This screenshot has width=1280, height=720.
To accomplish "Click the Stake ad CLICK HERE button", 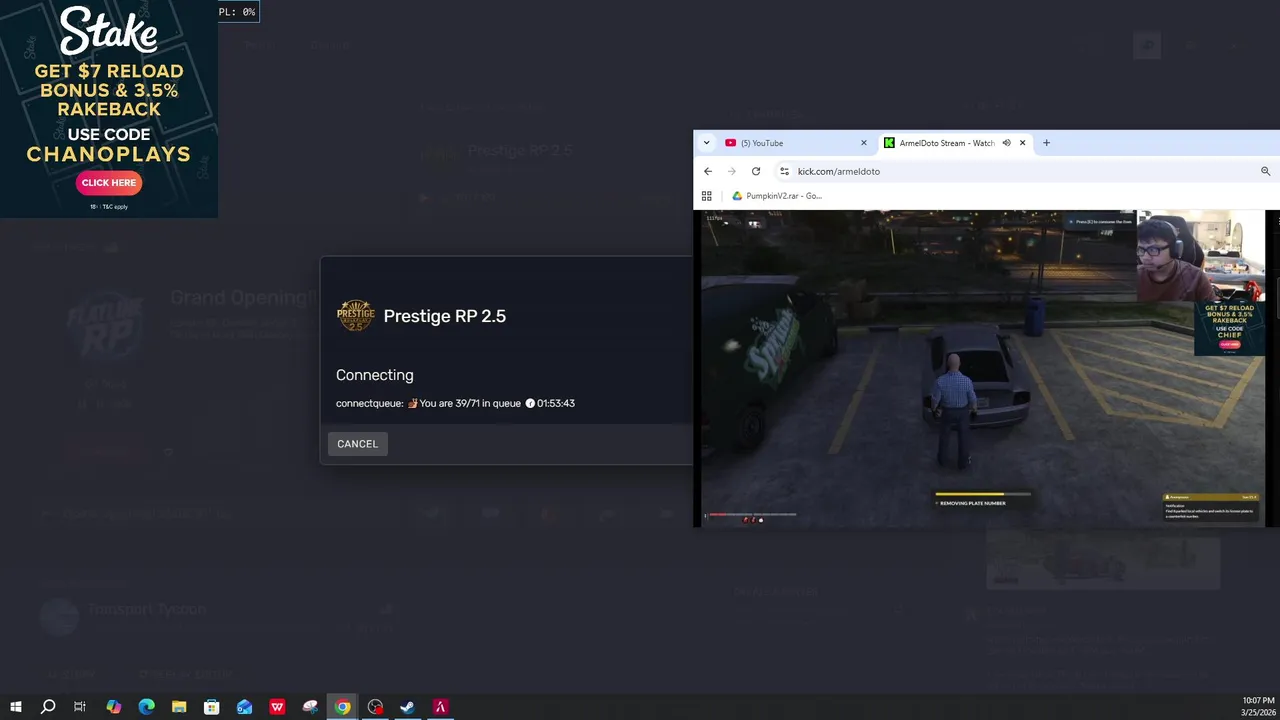I will [x=109, y=183].
